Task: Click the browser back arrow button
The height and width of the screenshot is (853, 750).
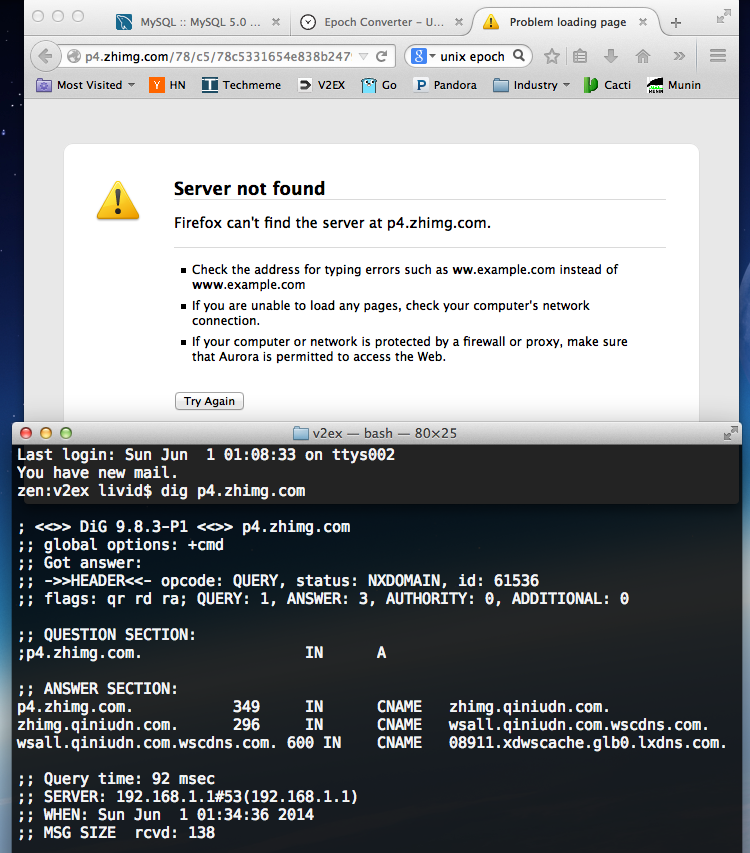Action: 45,56
